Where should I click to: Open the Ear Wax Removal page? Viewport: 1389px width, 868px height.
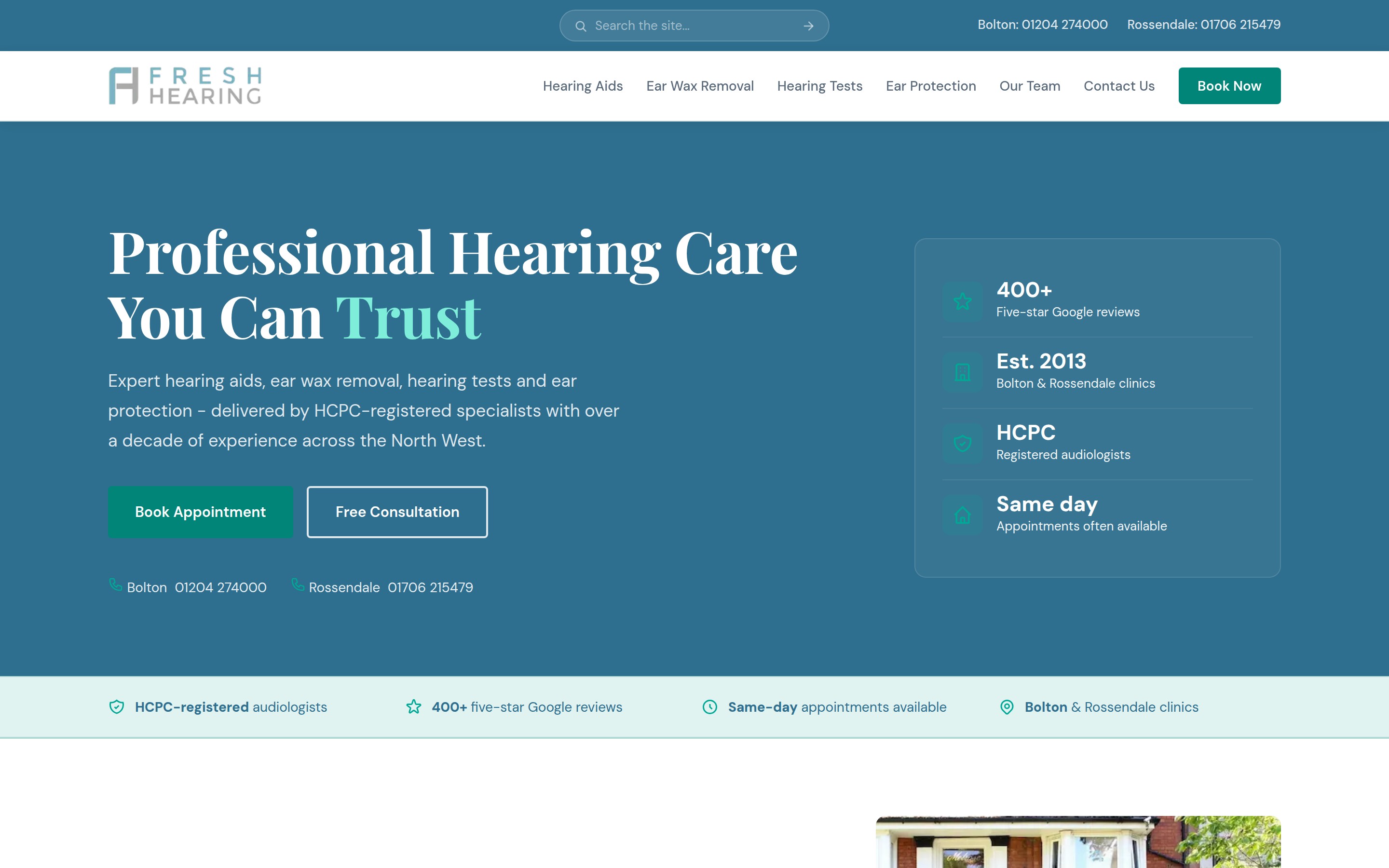coord(700,86)
